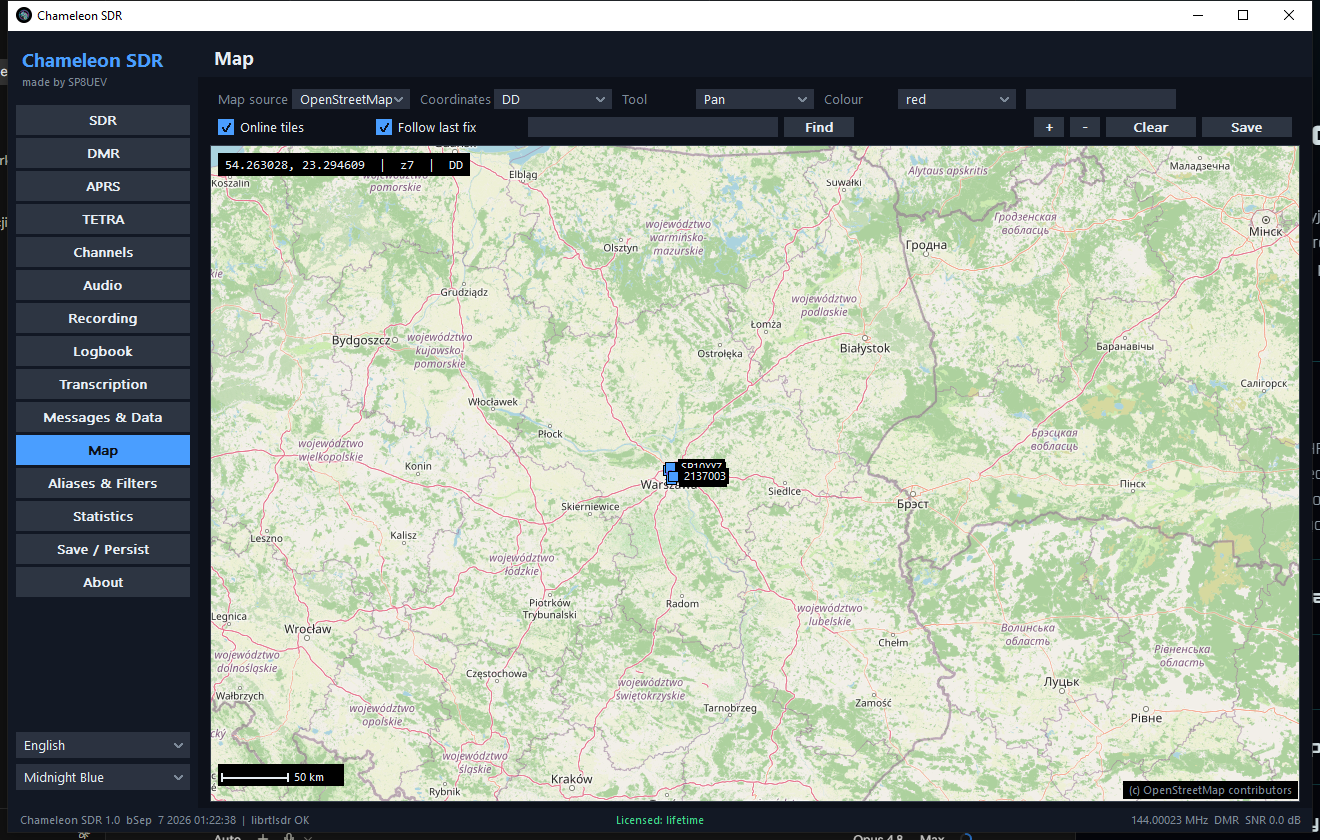This screenshot has height=840, width=1320.
Task: Switch to the Audio section
Action: (103, 285)
